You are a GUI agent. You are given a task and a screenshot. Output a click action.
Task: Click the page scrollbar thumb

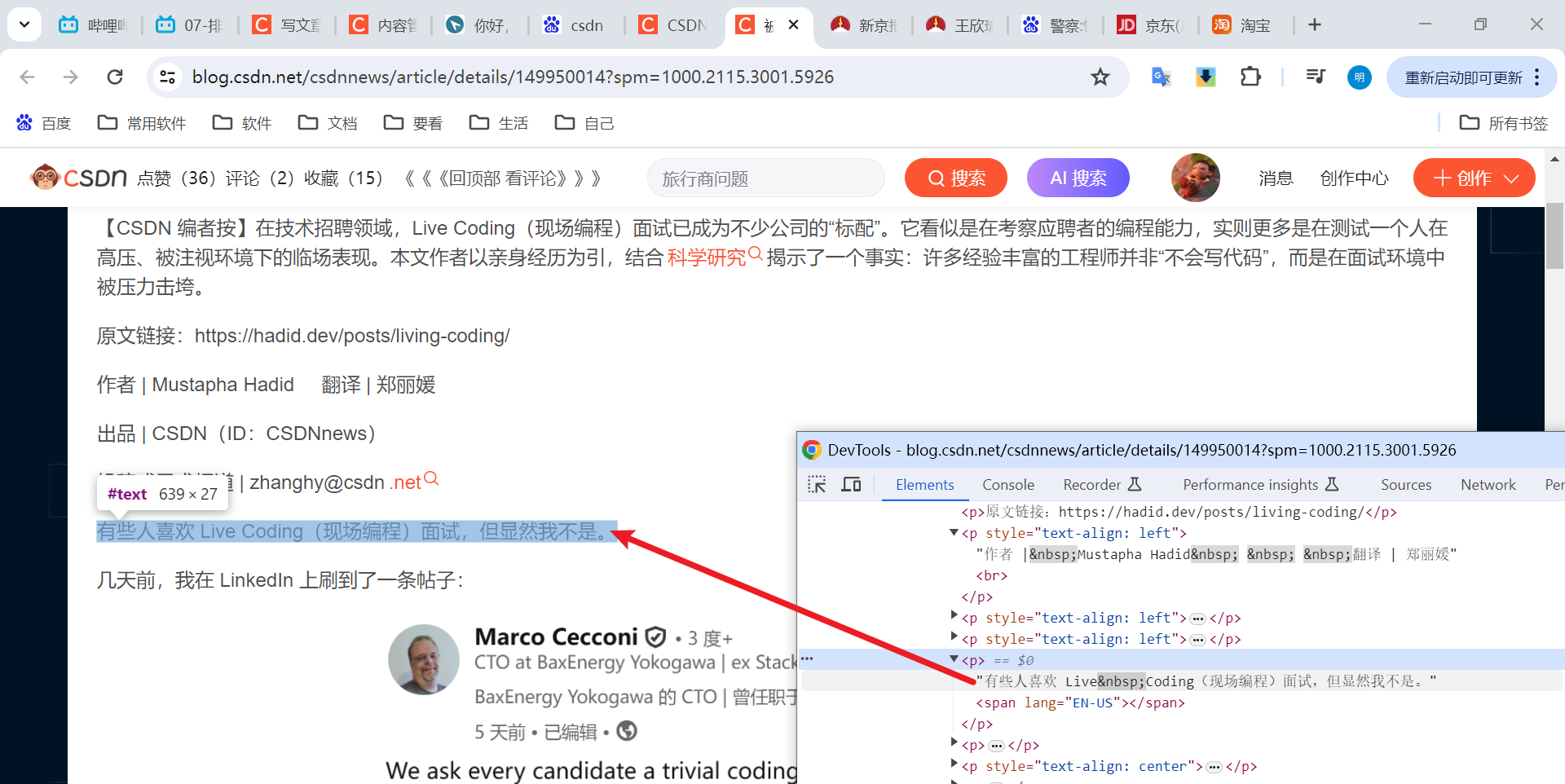[1555, 236]
